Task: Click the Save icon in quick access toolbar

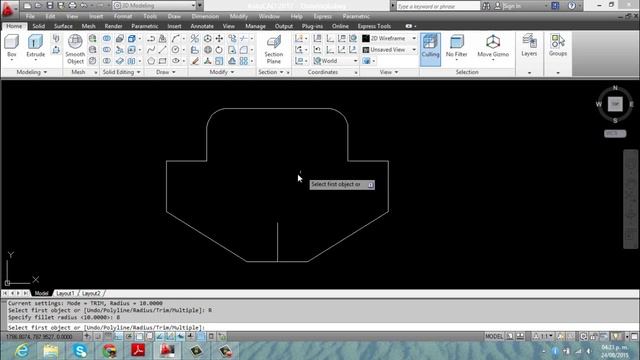Action: [49, 6]
